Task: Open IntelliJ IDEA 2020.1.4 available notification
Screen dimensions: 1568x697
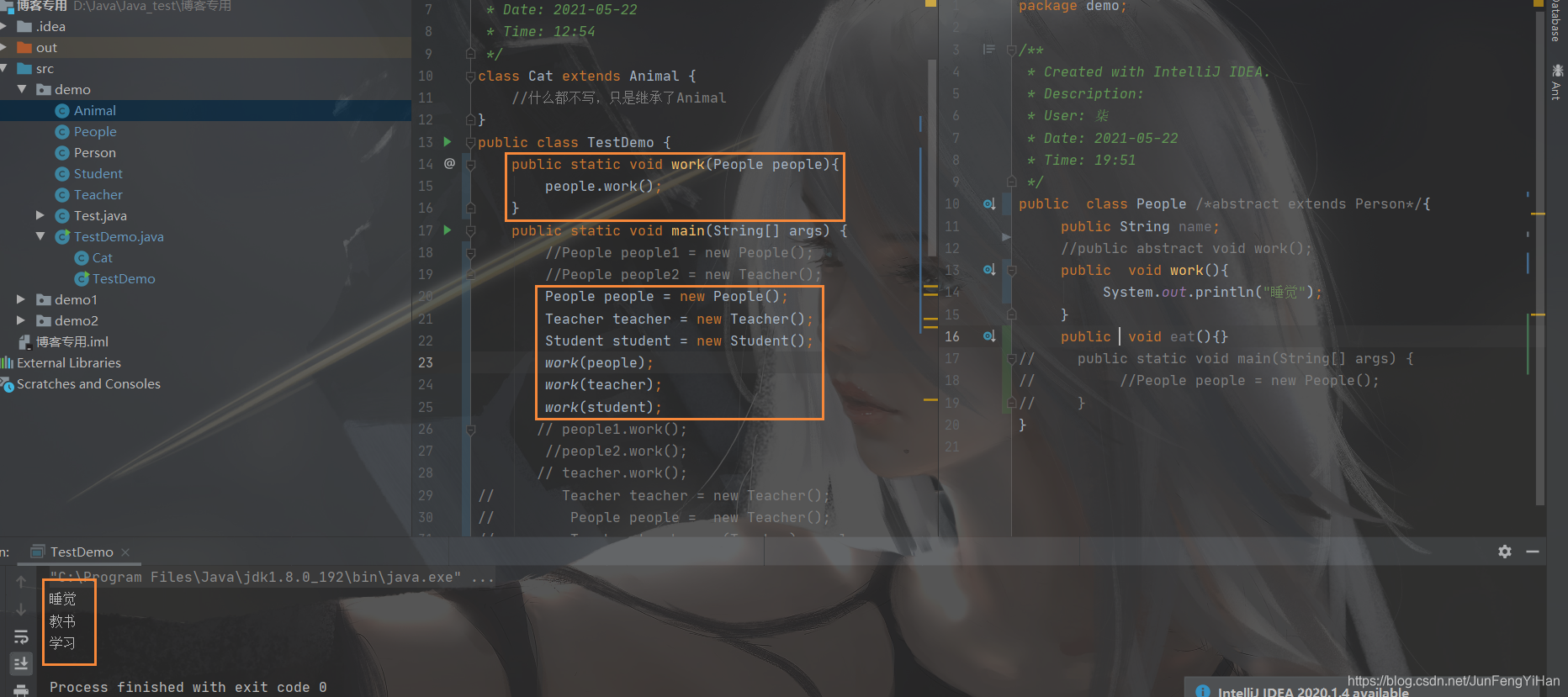Action: (x=1313, y=691)
